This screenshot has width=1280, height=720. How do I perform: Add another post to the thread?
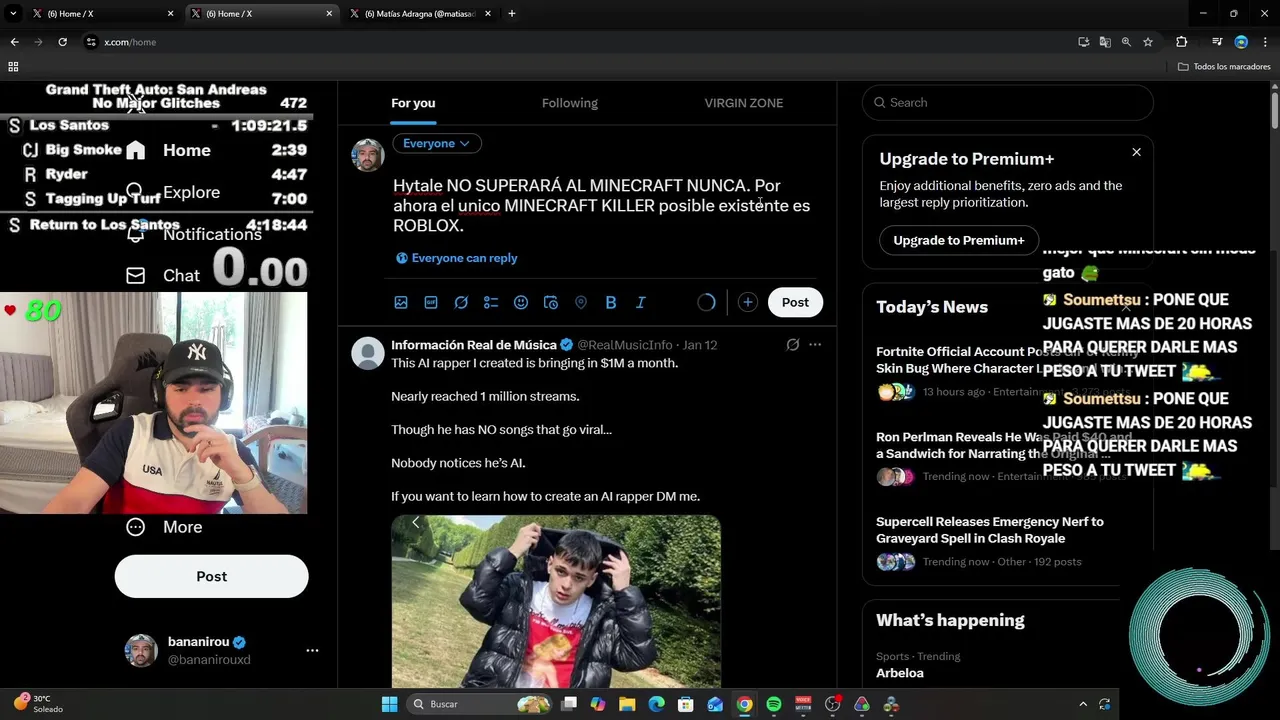pyautogui.click(x=747, y=302)
